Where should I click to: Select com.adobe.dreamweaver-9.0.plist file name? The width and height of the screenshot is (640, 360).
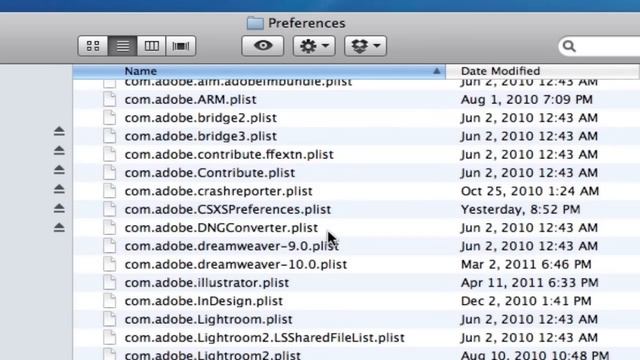(231, 246)
